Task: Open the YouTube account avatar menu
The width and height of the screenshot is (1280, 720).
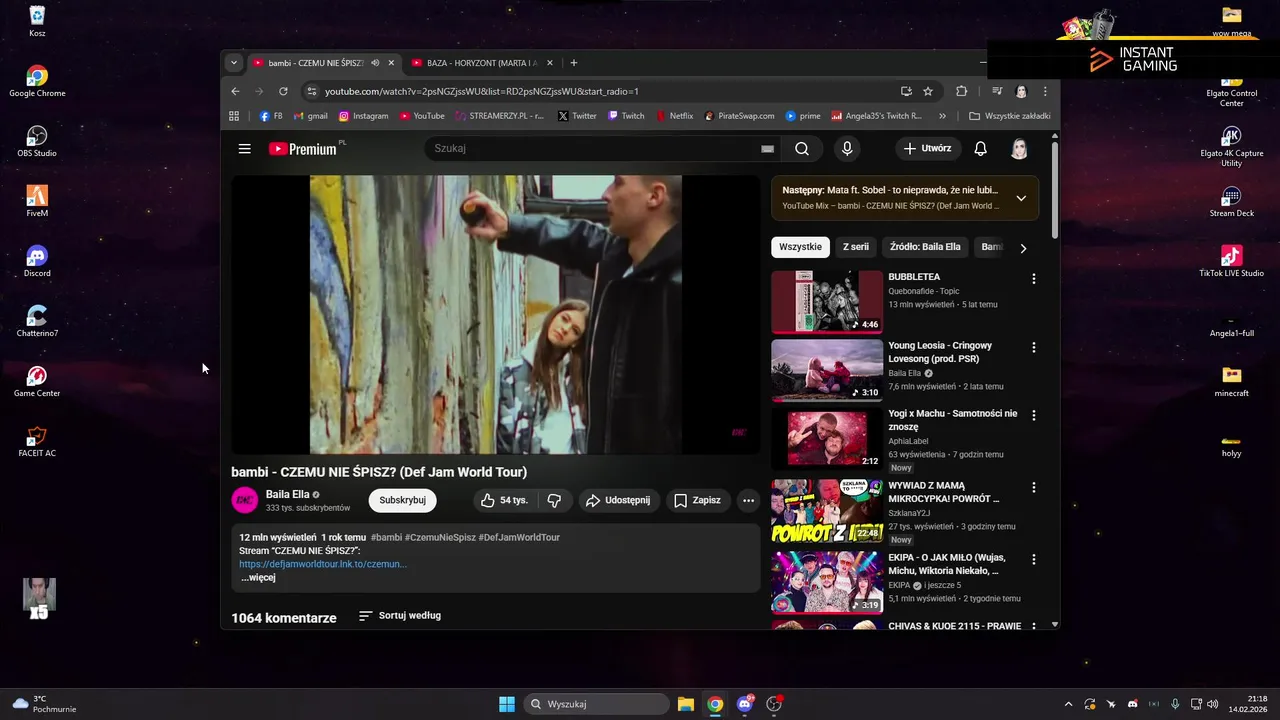Action: [x=1019, y=149]
